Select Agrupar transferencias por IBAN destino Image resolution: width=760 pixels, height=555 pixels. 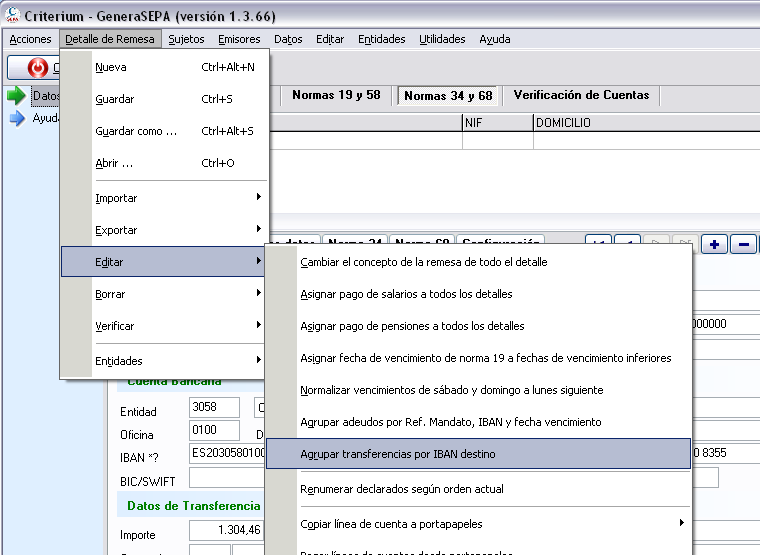click(478, 454)
